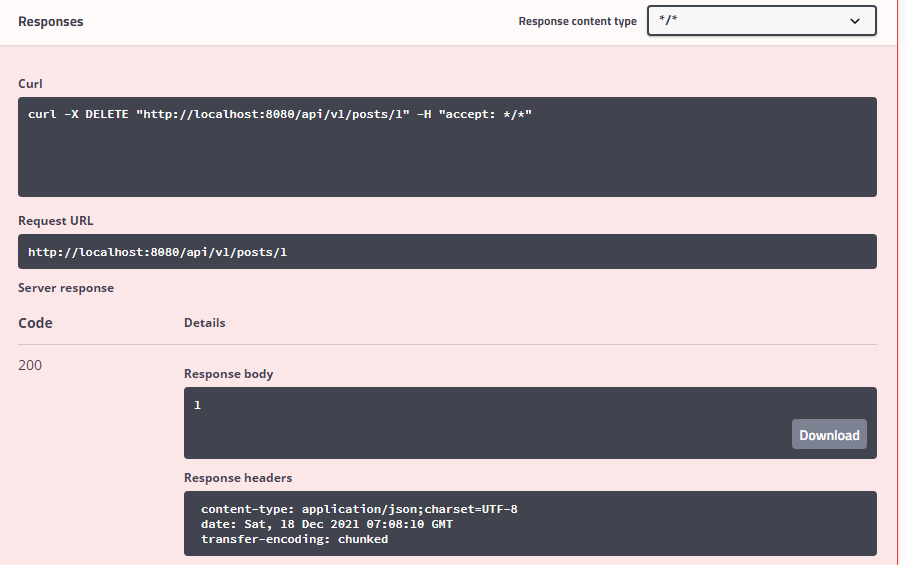Image resolution: width=905 pixels, height=565 pixels.
Task: Click the dropdown chevron arrow icon
Action: click(855, 21)
